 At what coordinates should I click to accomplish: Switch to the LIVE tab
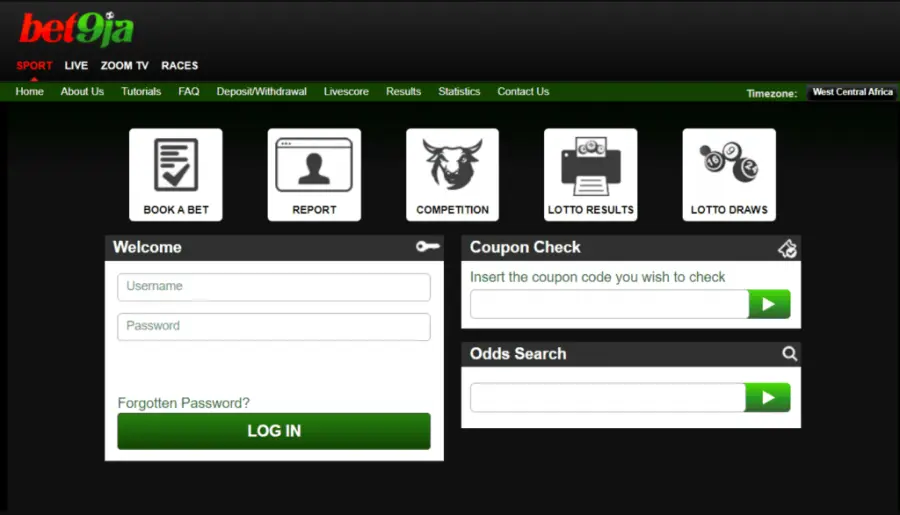point(76,66)
